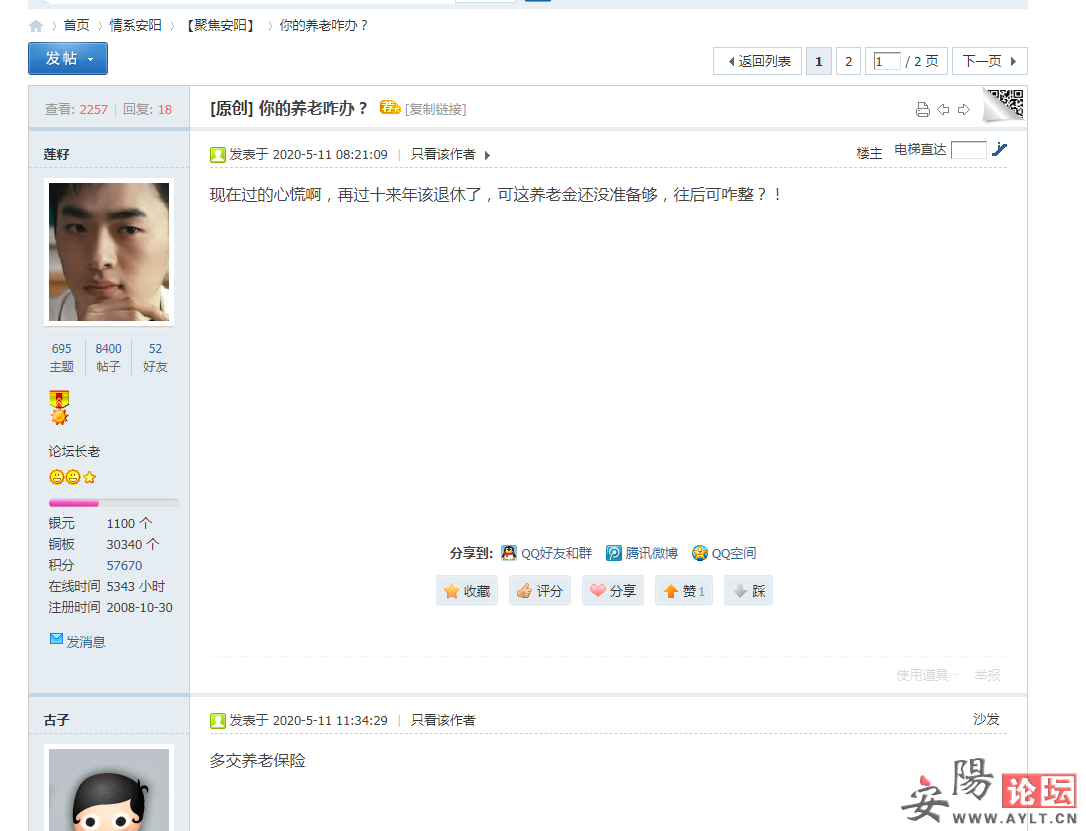Click the elevator jump arrow icon

point(999,150)
